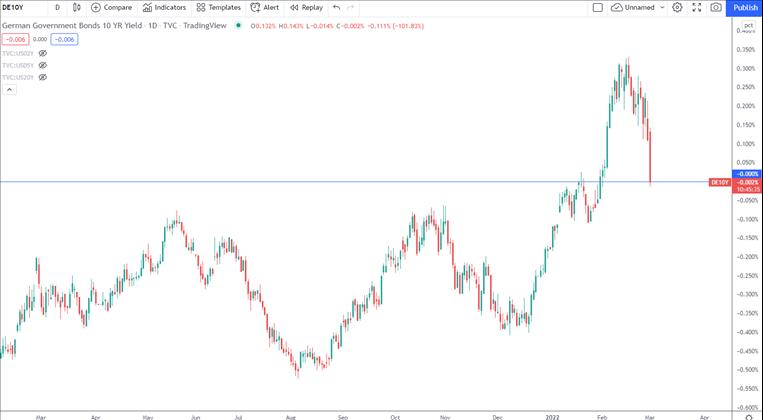Start bar Replay mode
This screenshot has width=763, height=420.
coord(306,7)
